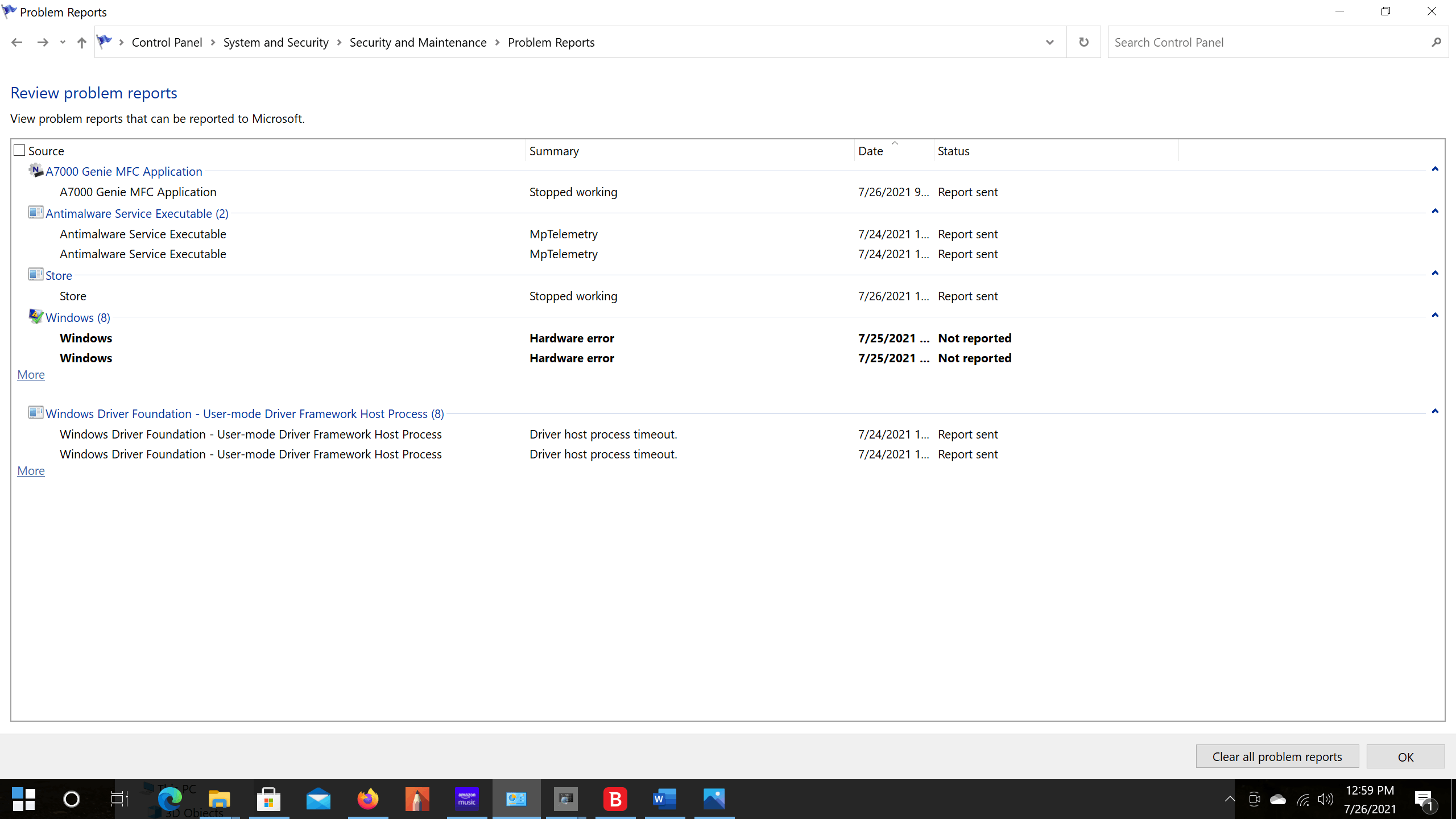Open Photos app from taskbar
1456x819 pixels.
click(x=714, y=799)
